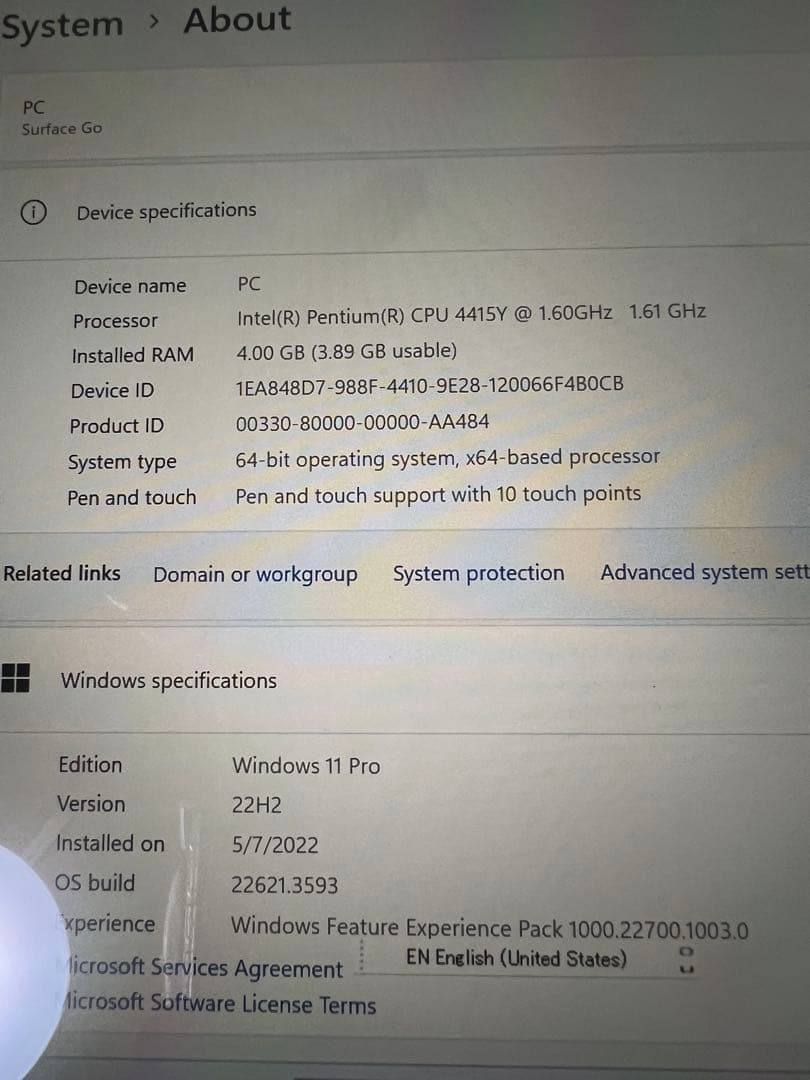Select the Intel Pentium processor value

471,315
